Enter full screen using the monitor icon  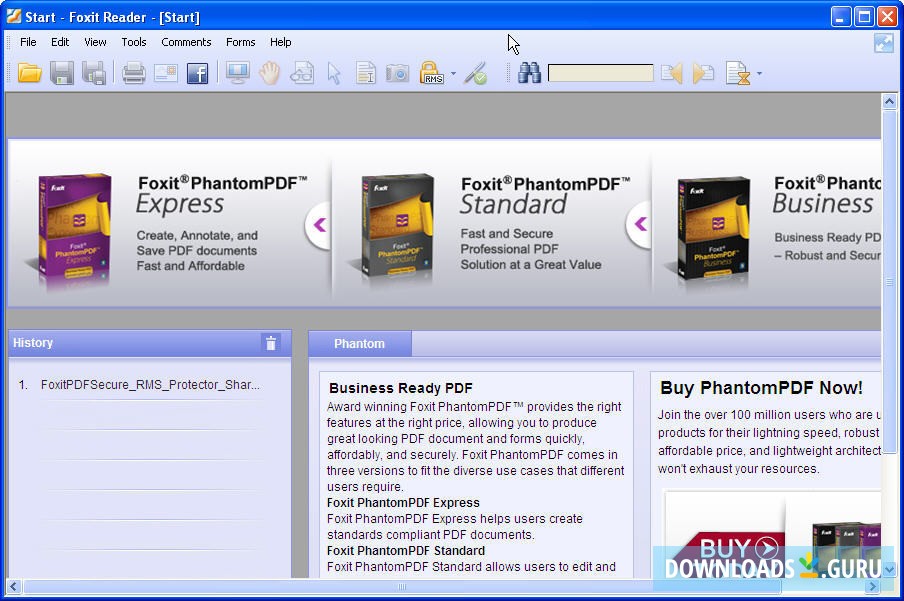[x=235, y=72]
